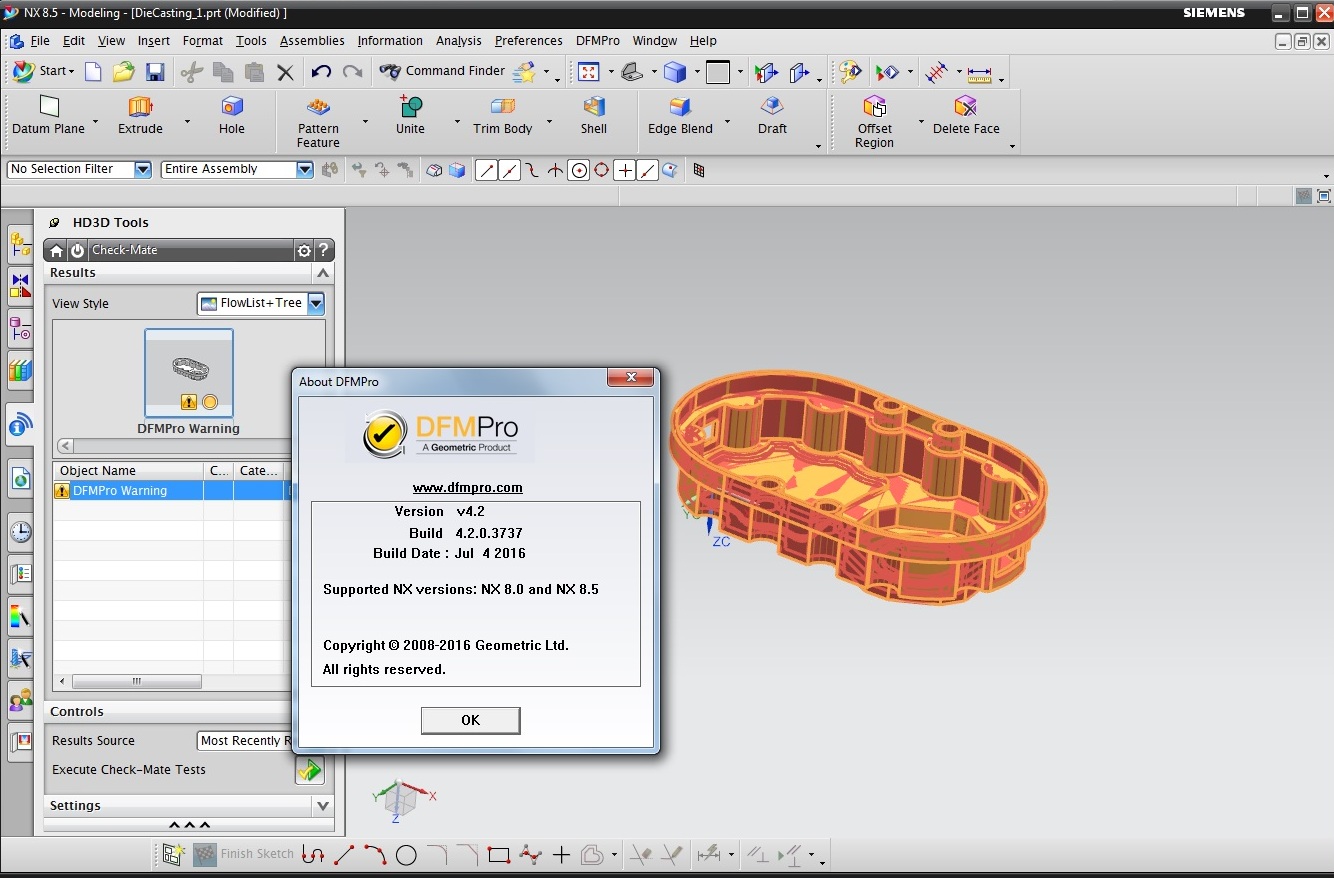This screenshot has height=878, width=1334.
Task: Expand the Settings section
Action: pyautogui.click(x=323, y=805)
